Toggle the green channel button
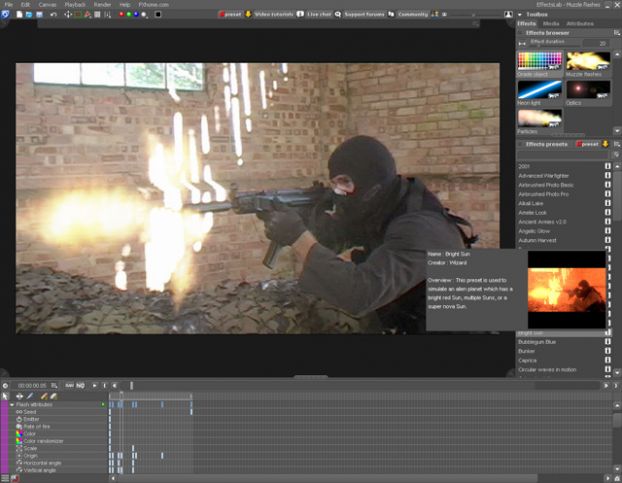622x483 pixels. 129,14
